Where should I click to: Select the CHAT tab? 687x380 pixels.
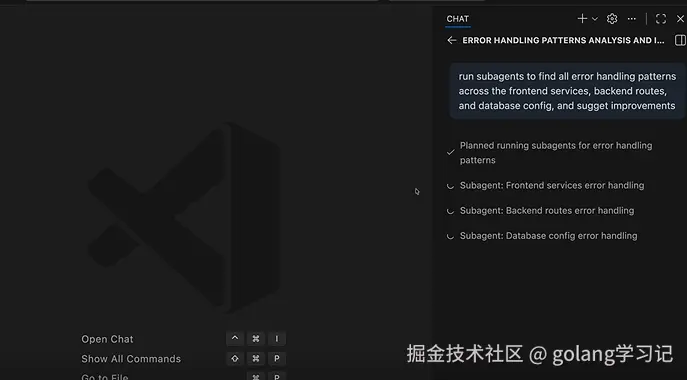click(x=458, y=19)
